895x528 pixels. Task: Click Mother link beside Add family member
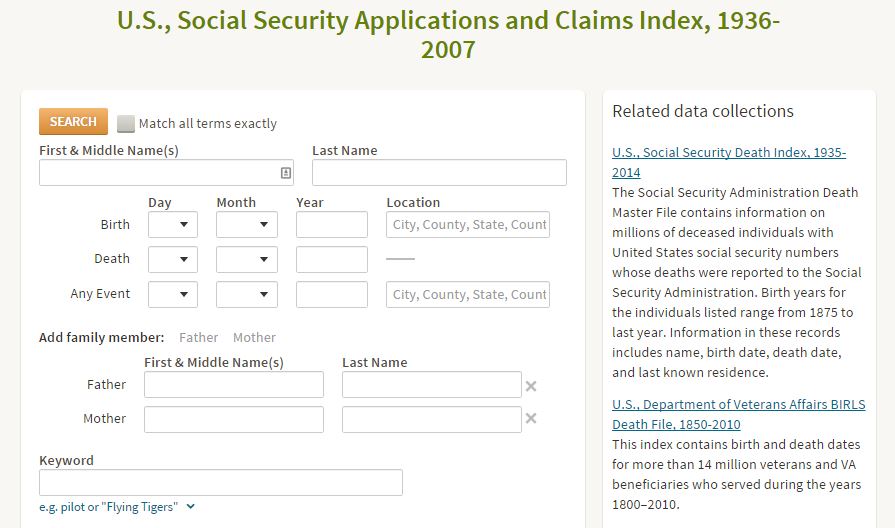point(254,337)
